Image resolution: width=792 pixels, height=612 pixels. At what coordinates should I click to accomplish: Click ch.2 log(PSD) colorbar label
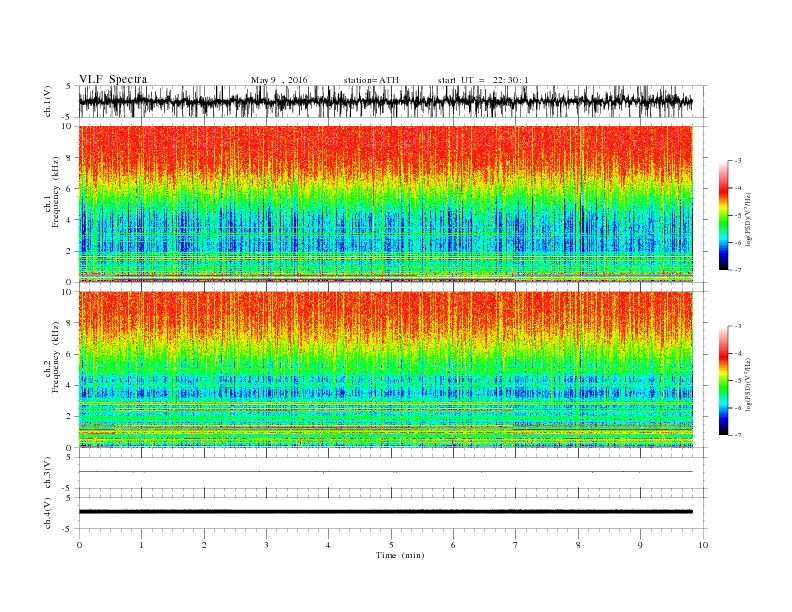(749, 384)
